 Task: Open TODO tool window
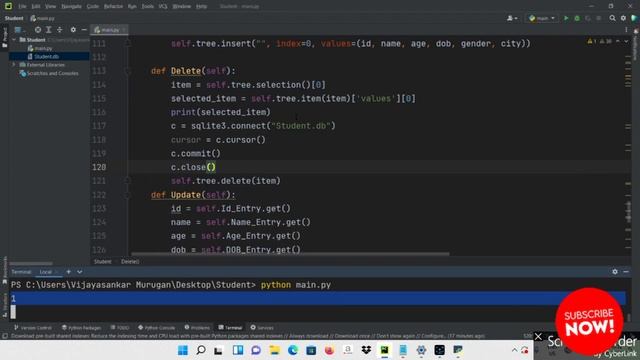(120, 327)
